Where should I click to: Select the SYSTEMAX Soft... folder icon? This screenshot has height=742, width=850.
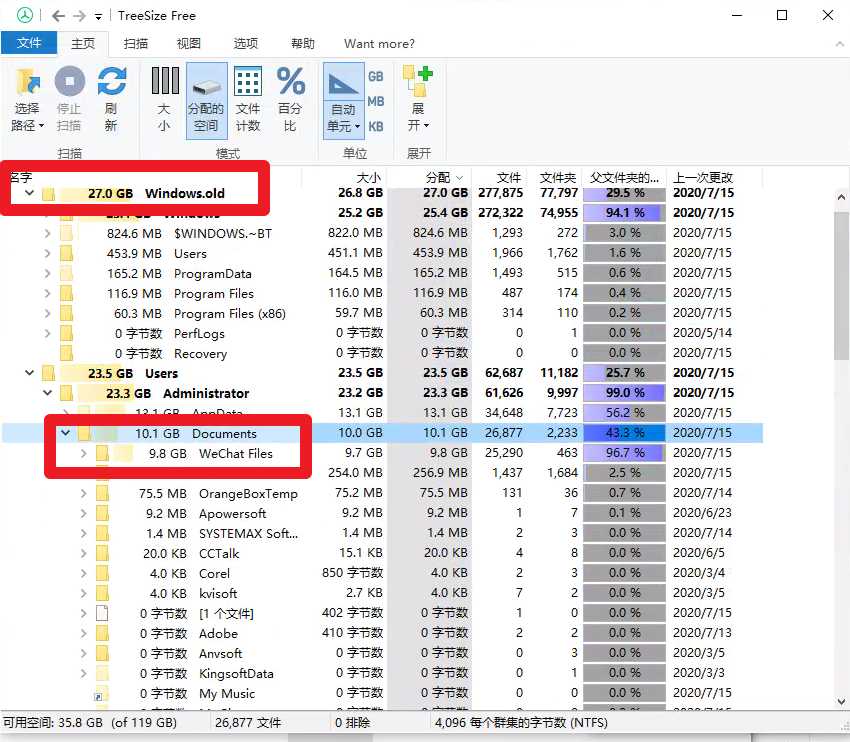102,533
